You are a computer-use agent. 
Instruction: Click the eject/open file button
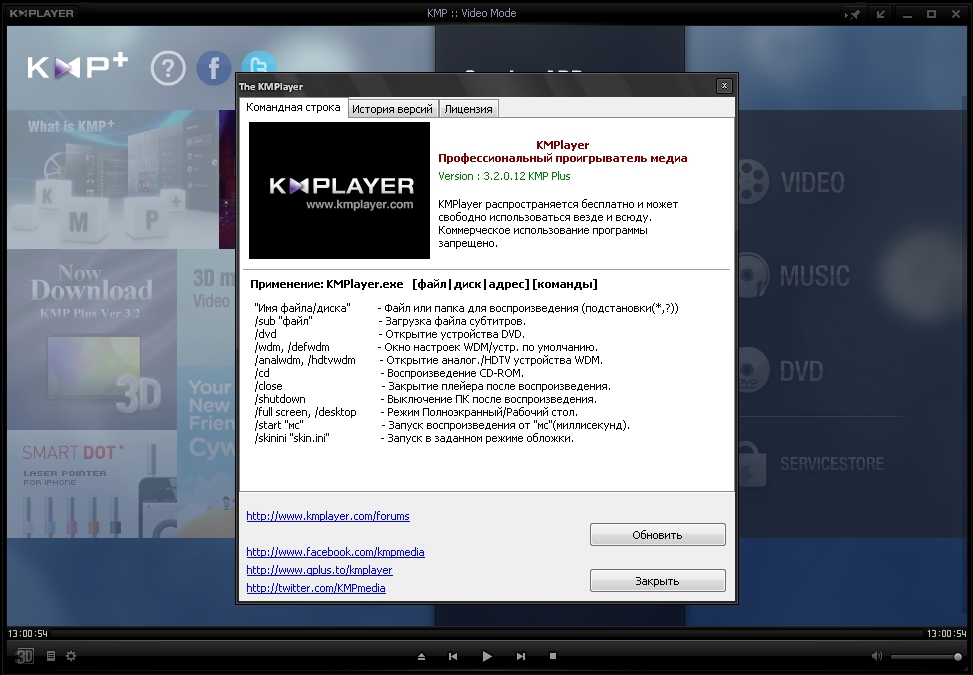421,656
